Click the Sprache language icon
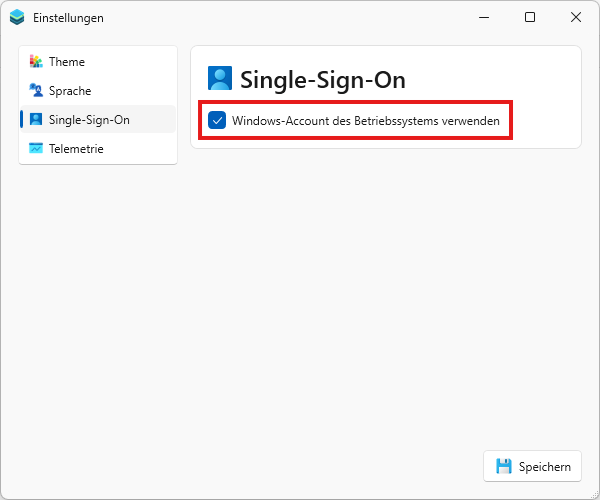The image size is (600, 500). [x=36, y=90]
